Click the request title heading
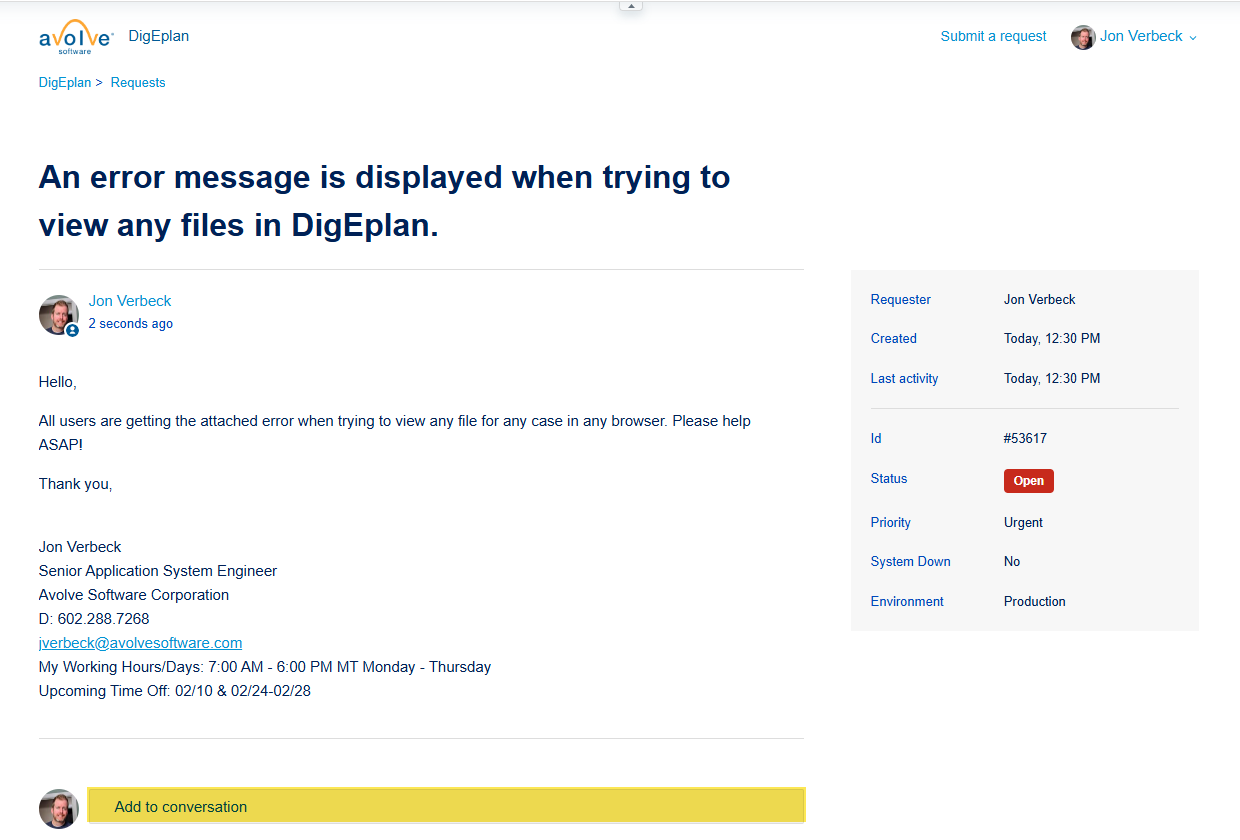Viewport: 1240px width, 840px height. (384, 201)
